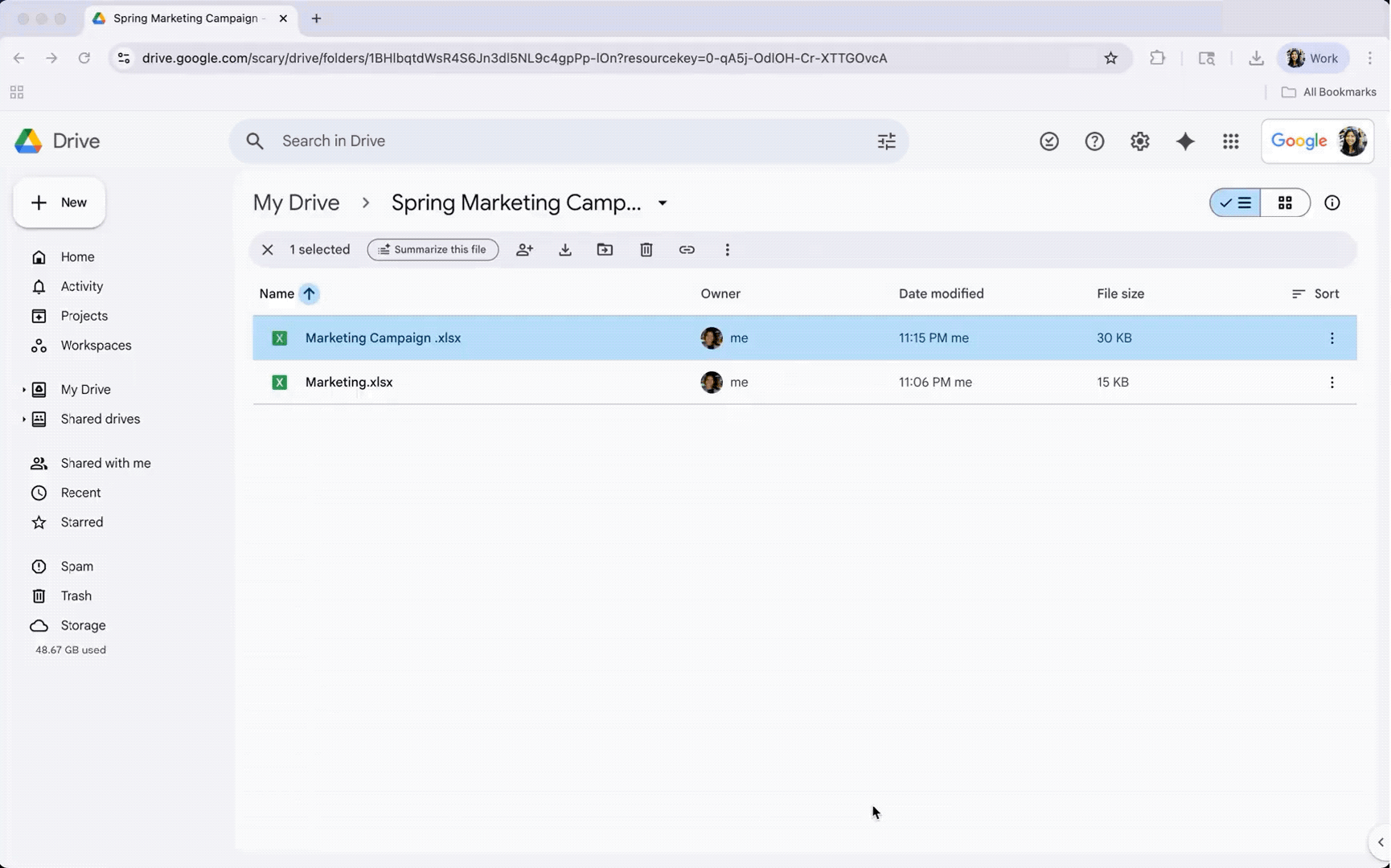Open sharing options for the selected file

pyautogui.click(x=525, y=249)
